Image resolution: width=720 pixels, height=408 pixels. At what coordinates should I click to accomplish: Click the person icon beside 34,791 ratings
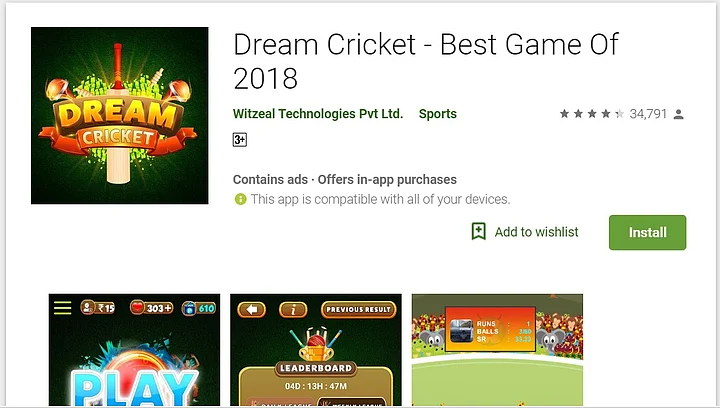pos(679,114)
